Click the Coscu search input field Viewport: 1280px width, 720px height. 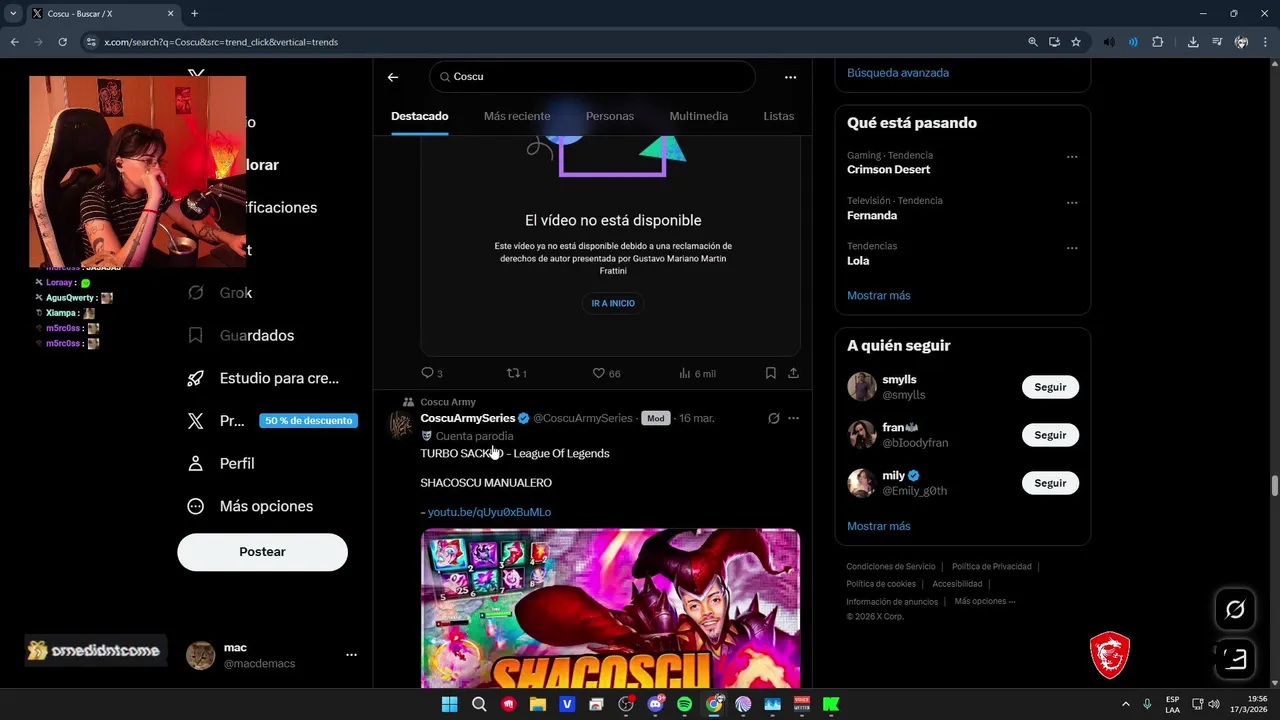click(592, 77)
